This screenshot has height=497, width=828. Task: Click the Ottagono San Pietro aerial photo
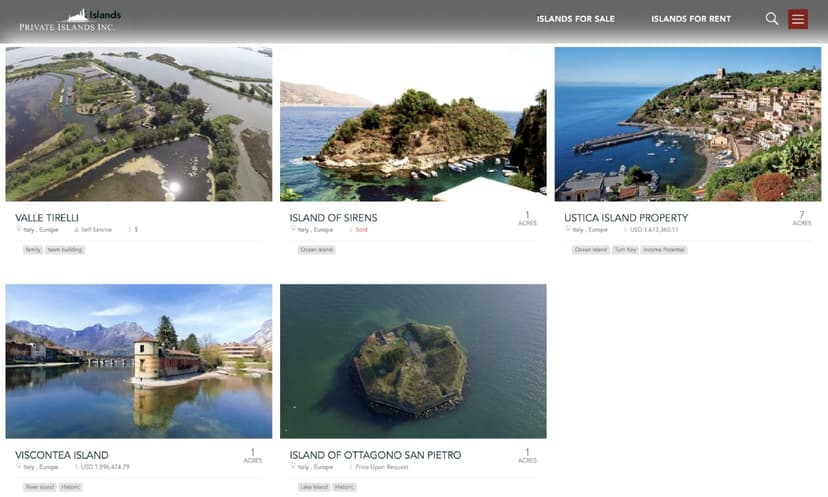pyautogui.click(x=413, y=361)
